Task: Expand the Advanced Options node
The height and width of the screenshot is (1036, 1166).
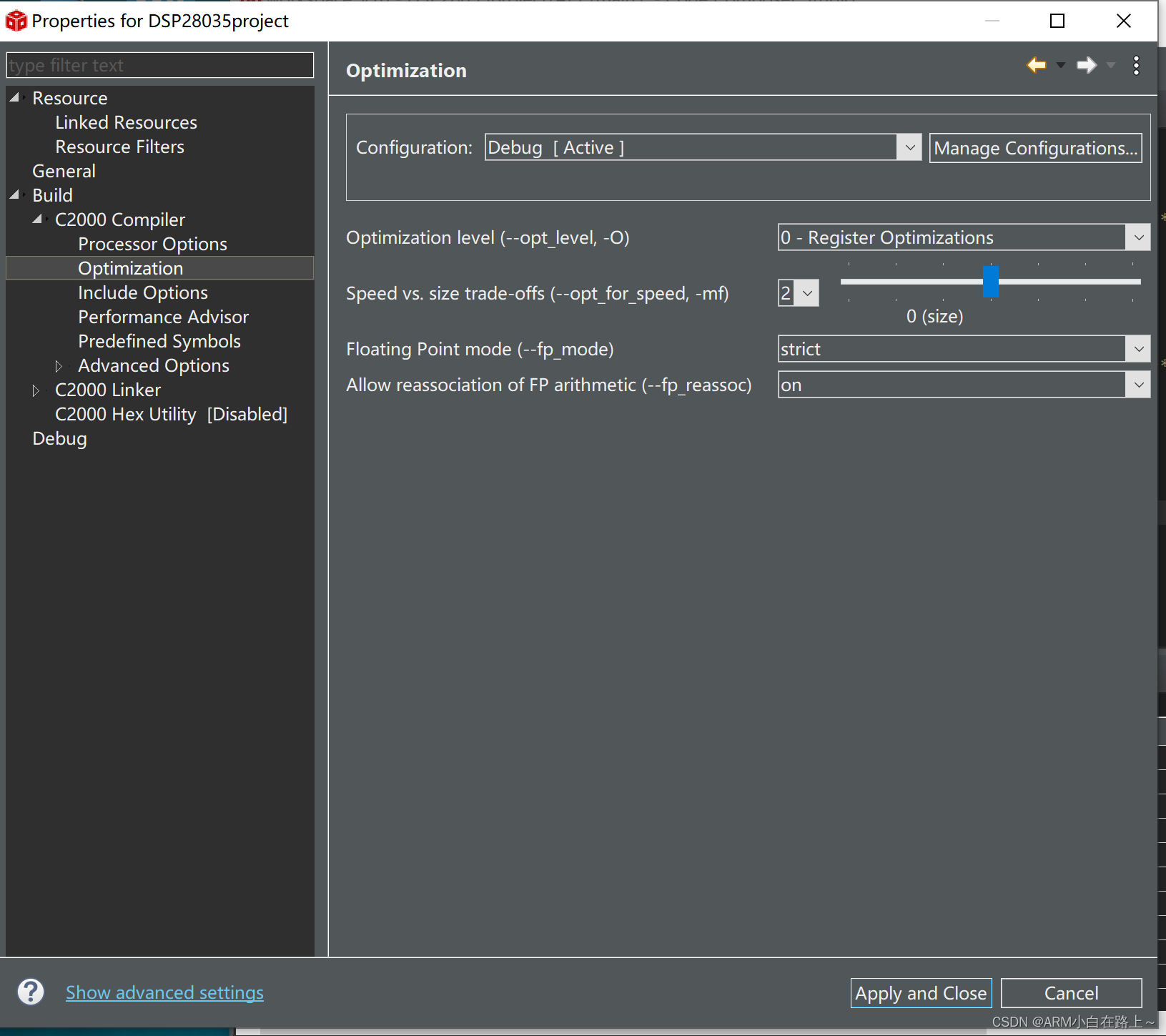Action: 59,366
